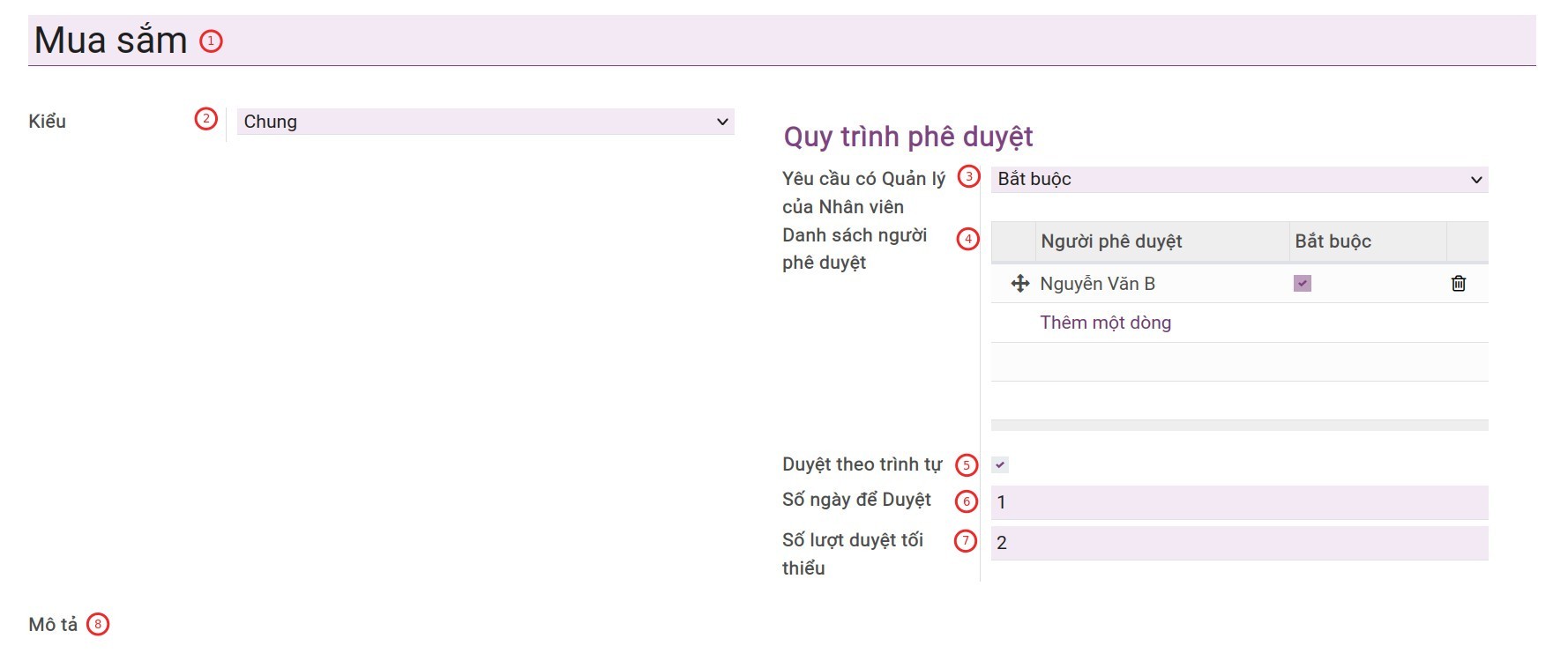Click the Mô tả label
Viewport: 1568px width, 668px height.
[x=53, y=625]
